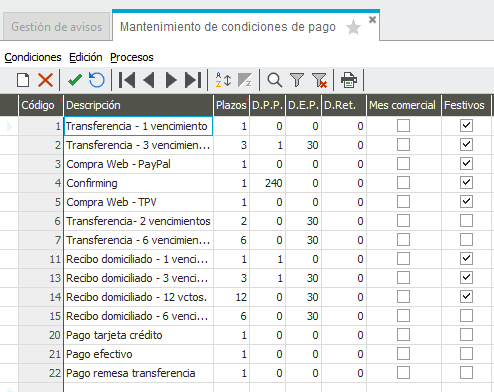Switch to the Gestión de avisos tab
494x392 pixels.
coord(57,27)
